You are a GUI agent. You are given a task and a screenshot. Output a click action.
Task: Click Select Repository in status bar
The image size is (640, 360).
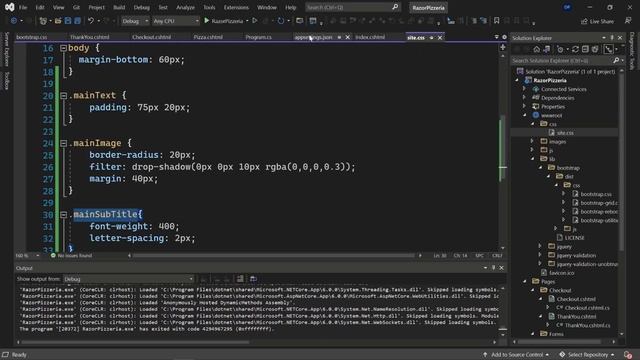coord(588,355)
